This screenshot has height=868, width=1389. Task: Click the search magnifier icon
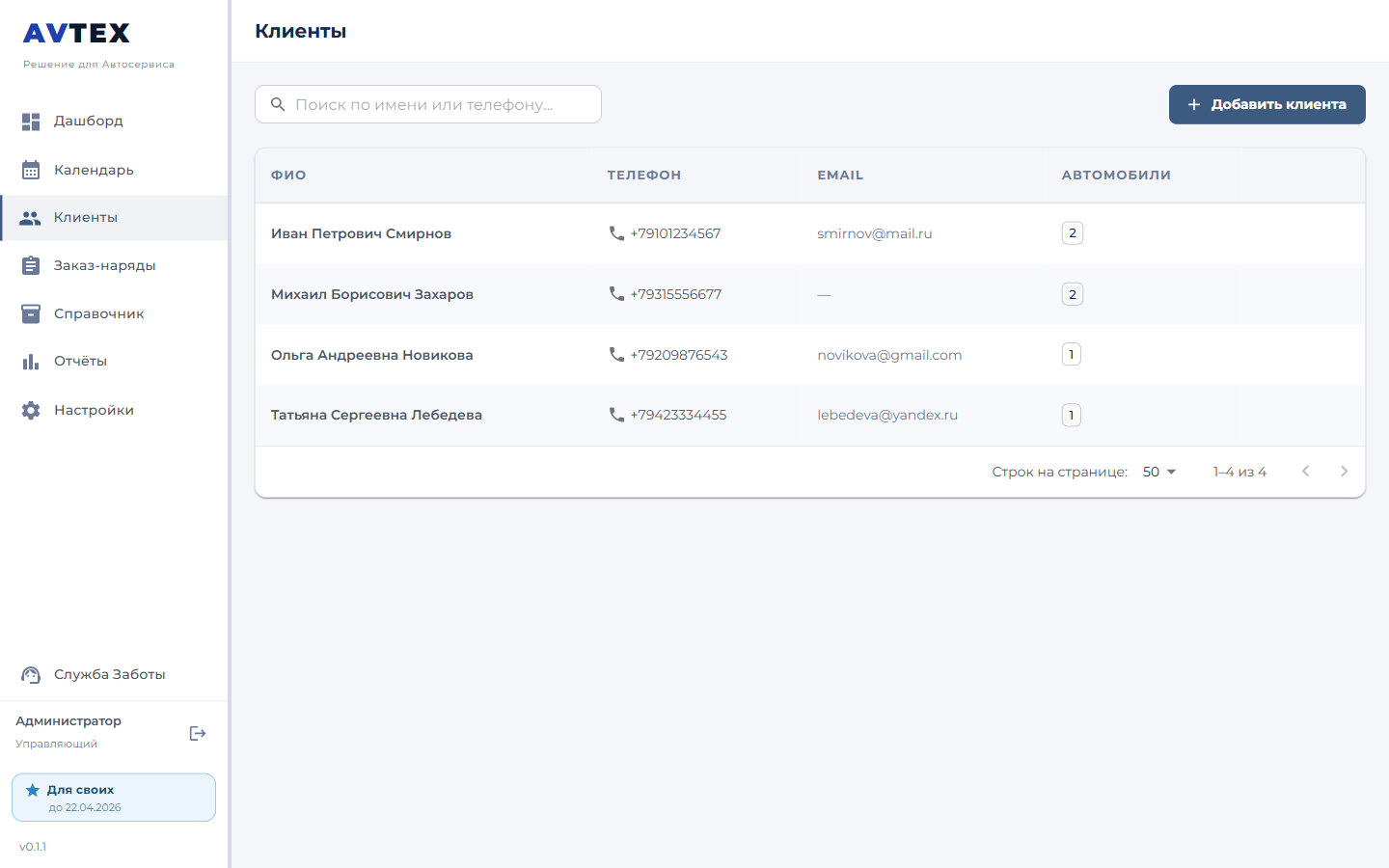click(x=279, y=103)
